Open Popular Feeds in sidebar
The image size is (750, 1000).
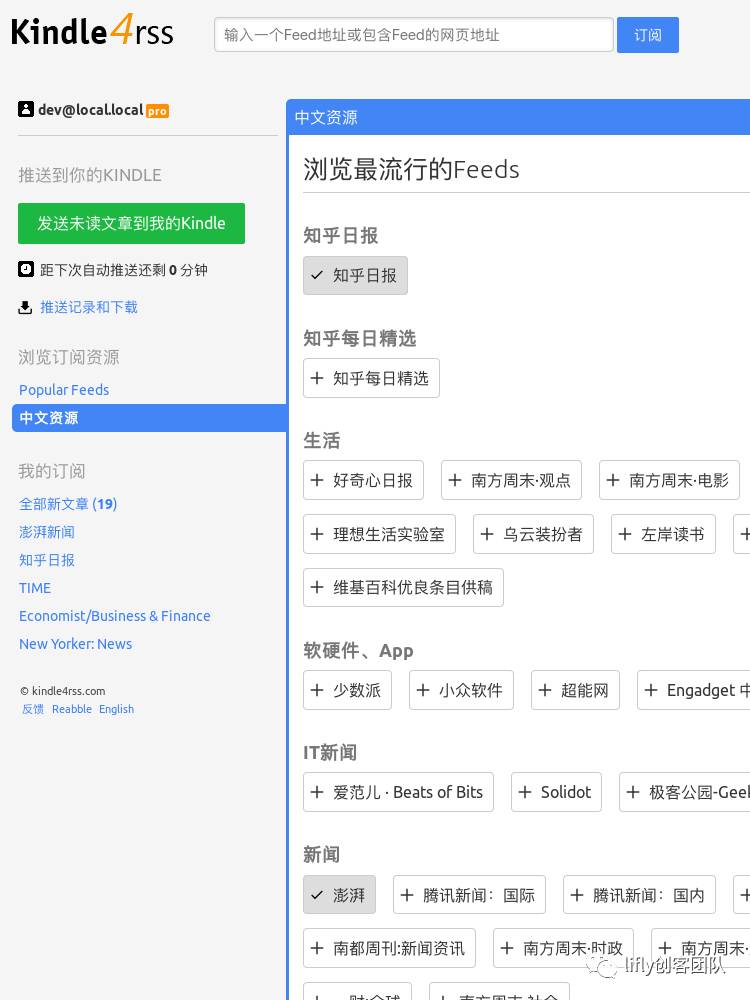click(64, 390)
